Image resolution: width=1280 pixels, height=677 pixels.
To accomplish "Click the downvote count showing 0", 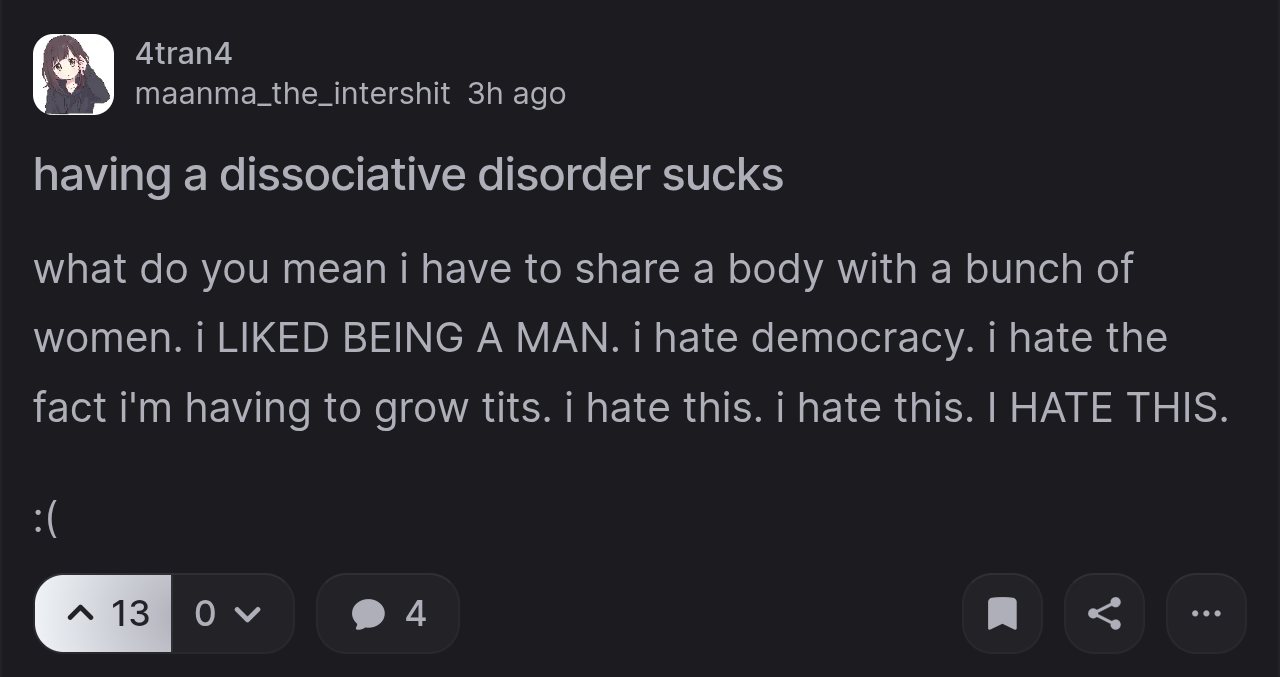I will (x=205, y=613).
